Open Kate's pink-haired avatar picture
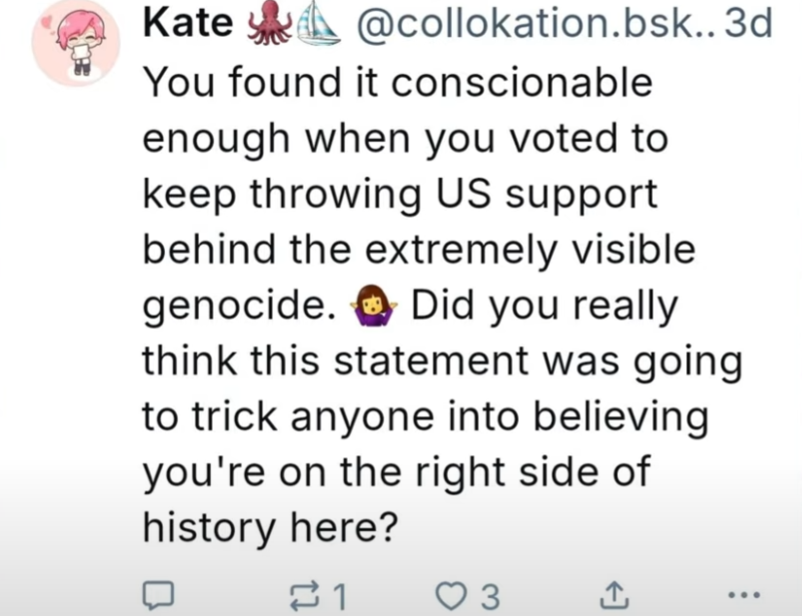Image resolution: width=802 pixels, height=616 pixels. (76, 43)
